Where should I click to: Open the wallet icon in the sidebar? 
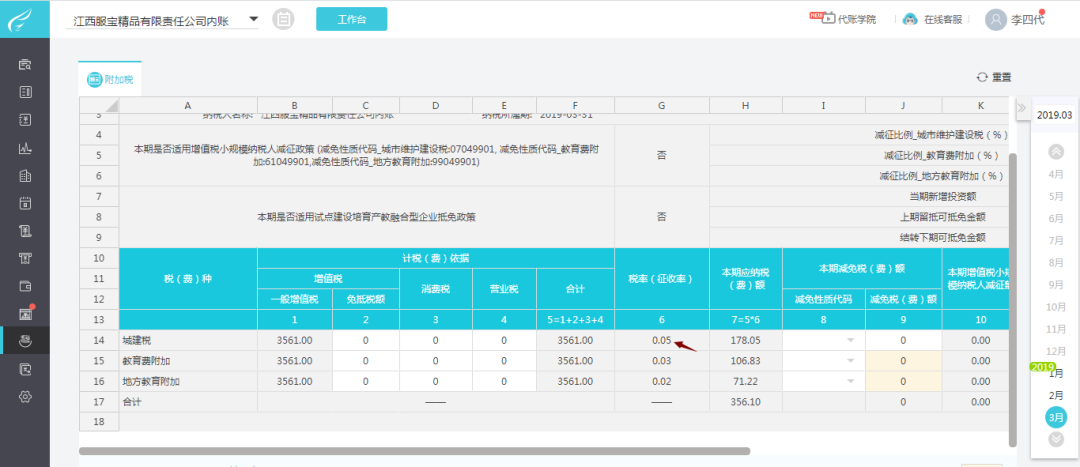pyautogui.click(x=25, y=285)
